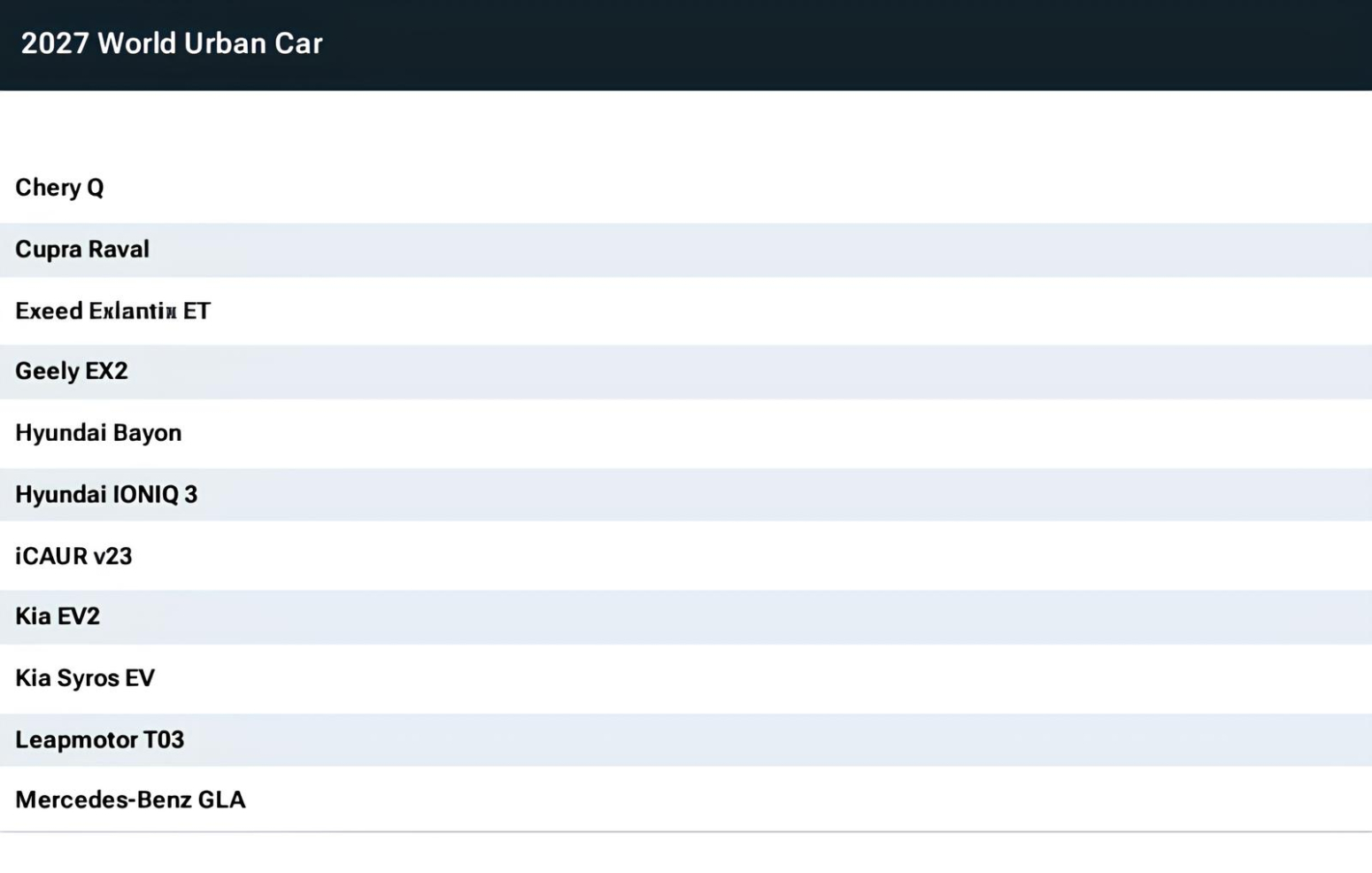Open the Kia Syros EV entry
Viewport: 1372px width, 873px height.
pos(686,678)
